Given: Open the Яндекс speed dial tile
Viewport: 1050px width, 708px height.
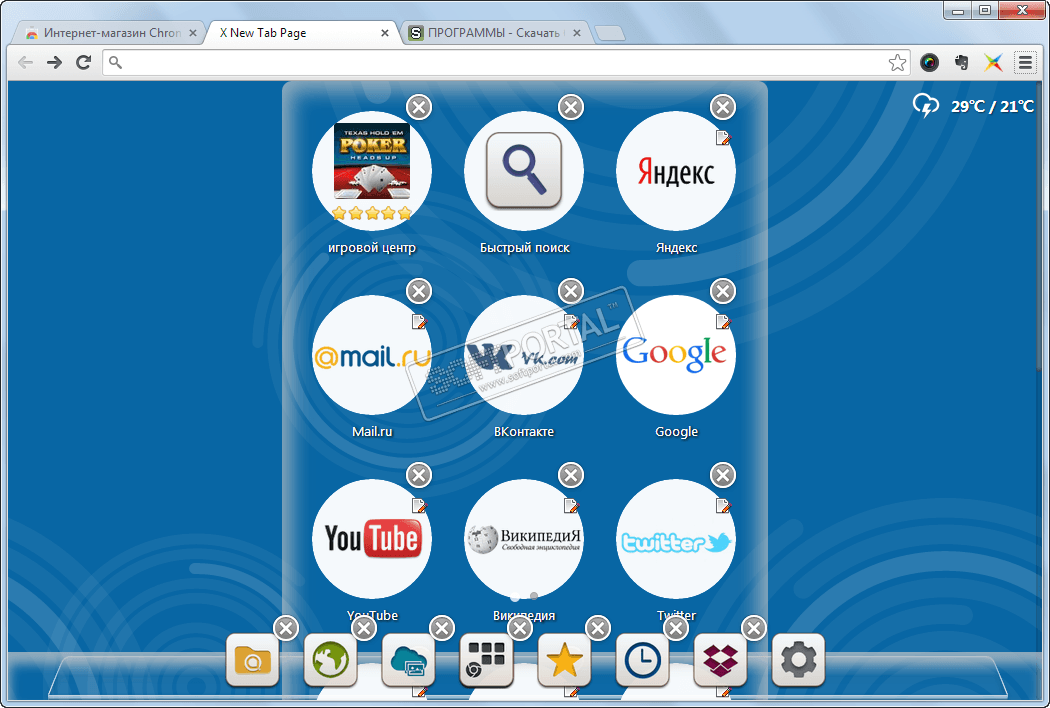Looking at the screenshot, I should coord(676,171).
